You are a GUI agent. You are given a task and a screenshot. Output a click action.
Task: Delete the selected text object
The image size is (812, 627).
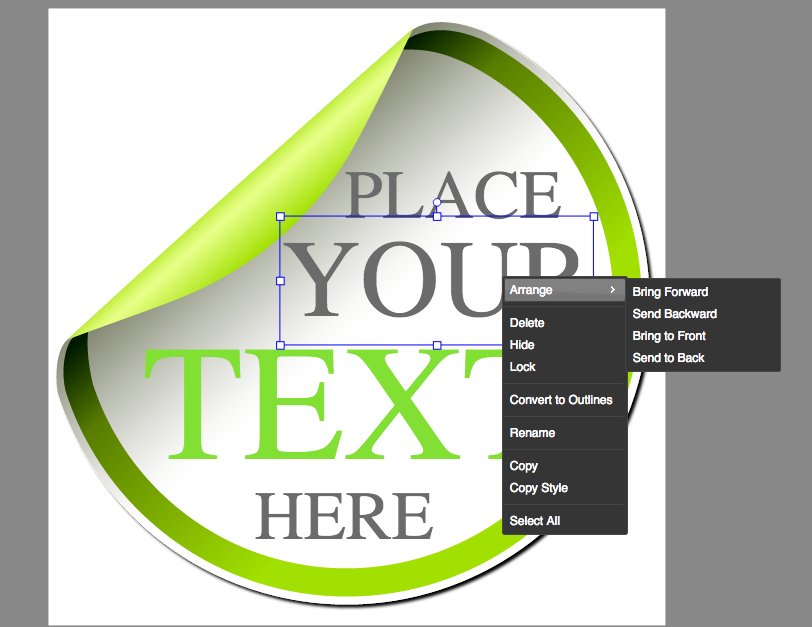click(x=527, y=323)
